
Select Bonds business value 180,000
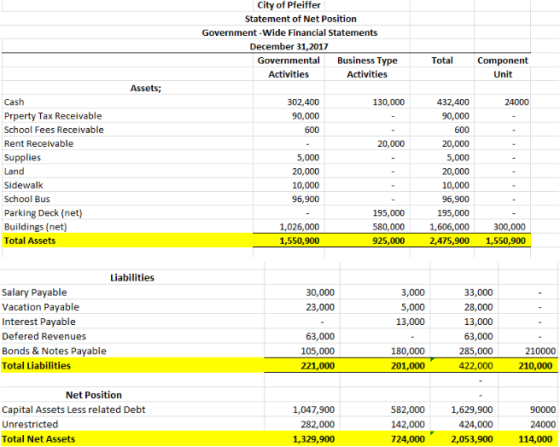click(x=408, y=351)
